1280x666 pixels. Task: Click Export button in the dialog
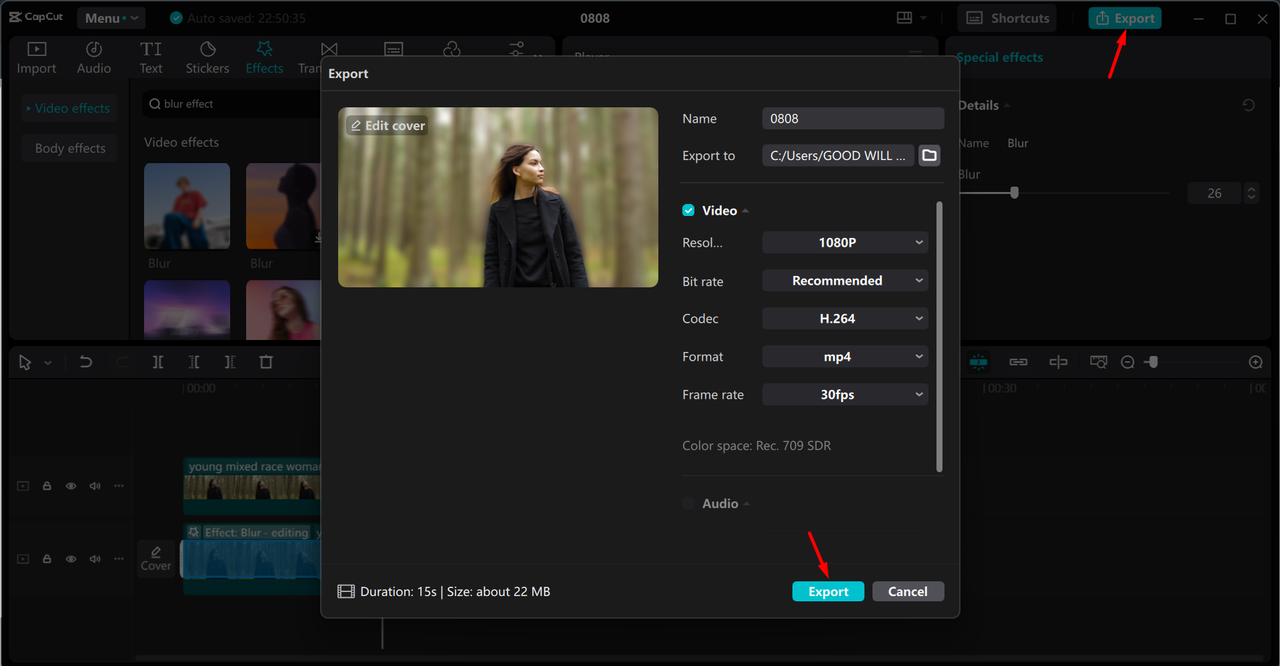pos(828,592)
